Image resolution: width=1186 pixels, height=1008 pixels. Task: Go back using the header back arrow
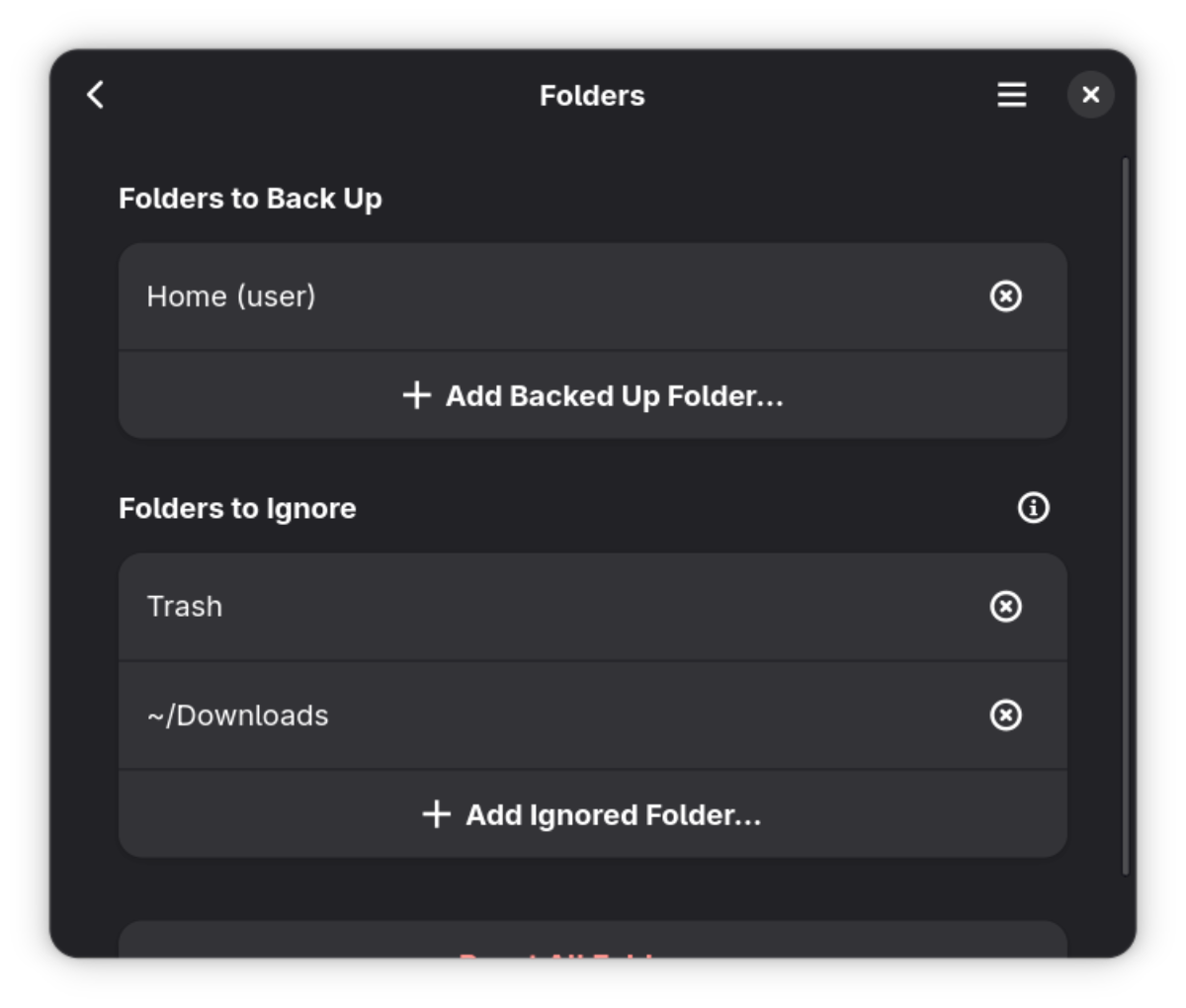click(95, 95)
